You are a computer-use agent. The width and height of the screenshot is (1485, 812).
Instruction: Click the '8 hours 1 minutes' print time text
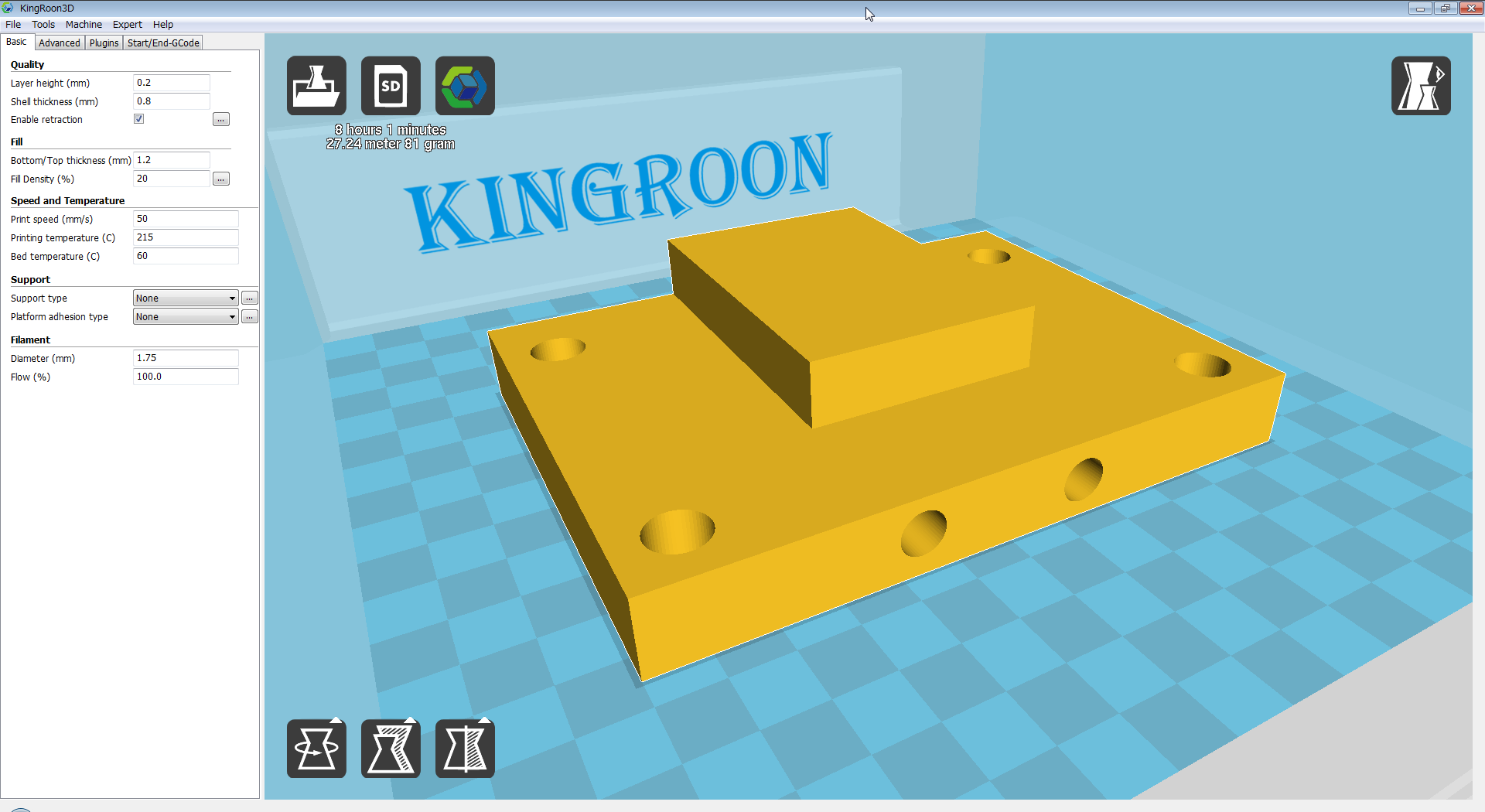tap(391, 130)
